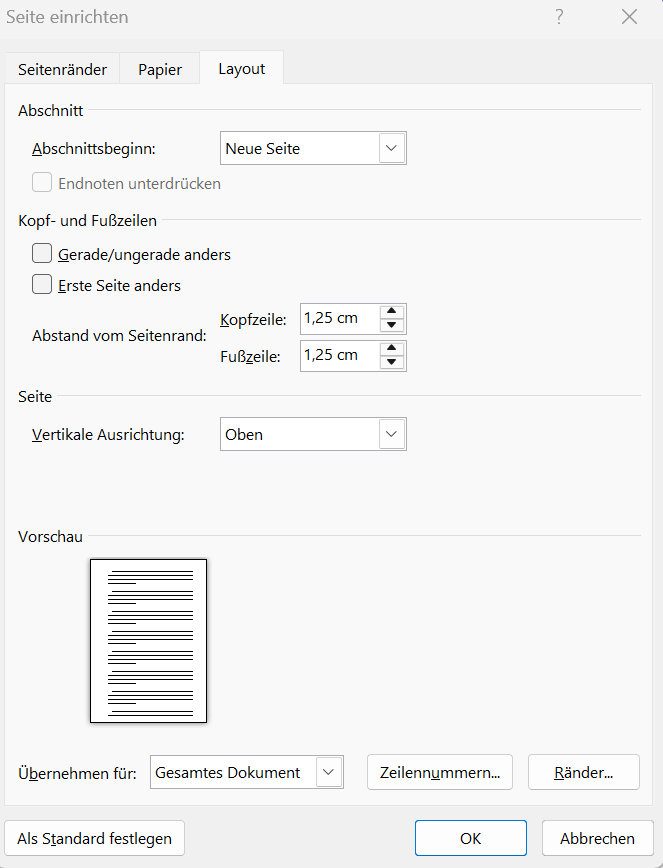Close the Seite einrichten dialog
Screen dimensions: 663x868
(x=629, y=17)
